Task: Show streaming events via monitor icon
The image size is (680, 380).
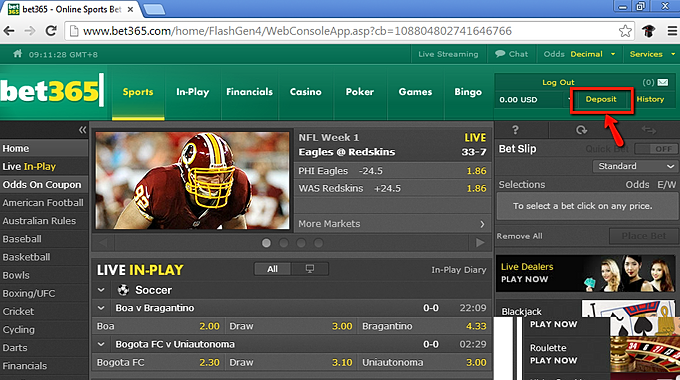Action: pyautogui.click(x=310, y=269)
